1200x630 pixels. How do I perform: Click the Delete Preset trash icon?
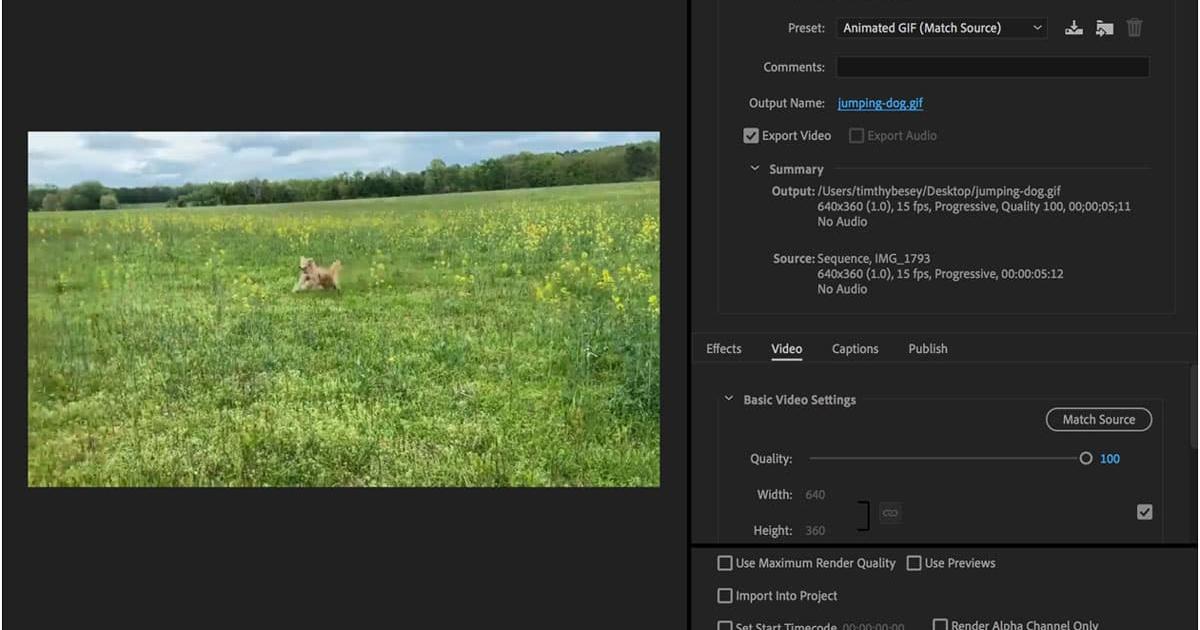coord(1134,28)
